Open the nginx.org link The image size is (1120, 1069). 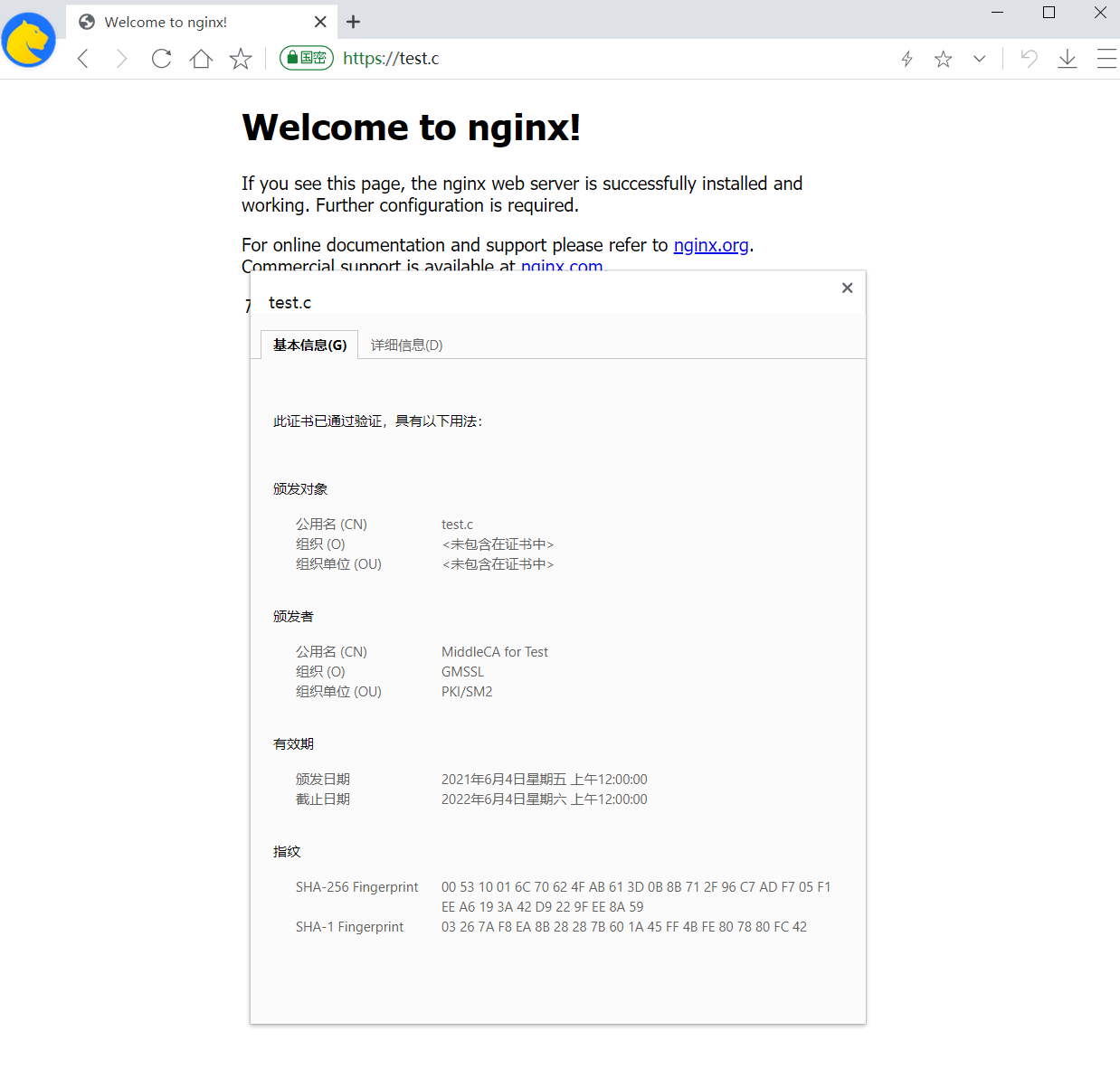pos(711,244)
